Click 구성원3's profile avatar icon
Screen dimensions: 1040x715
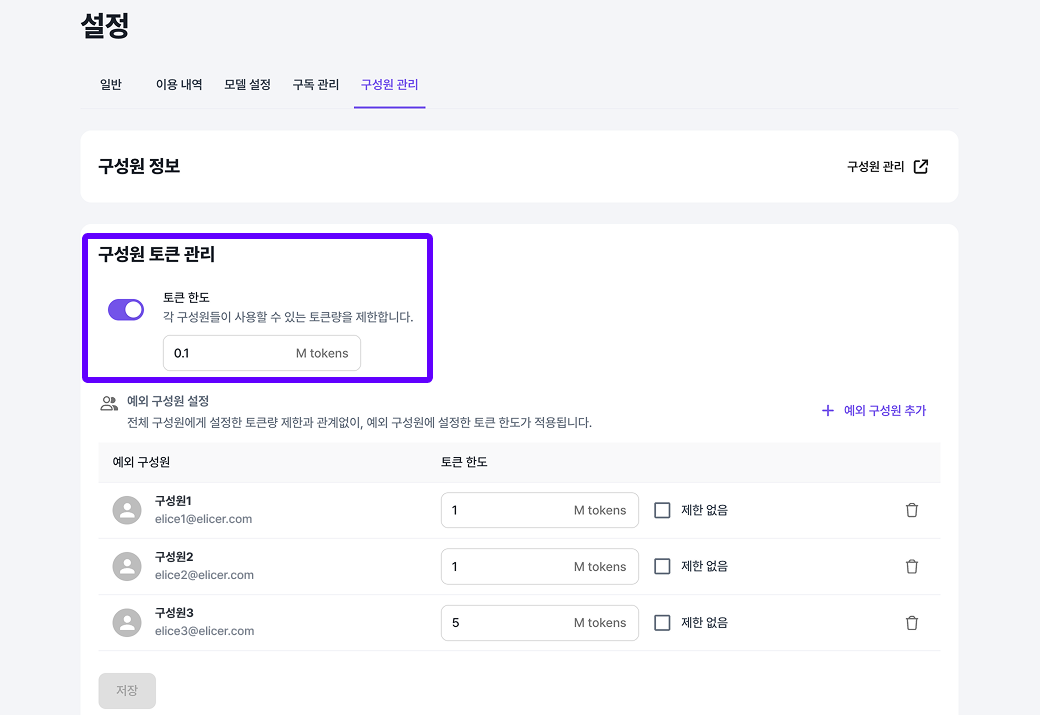126,622
